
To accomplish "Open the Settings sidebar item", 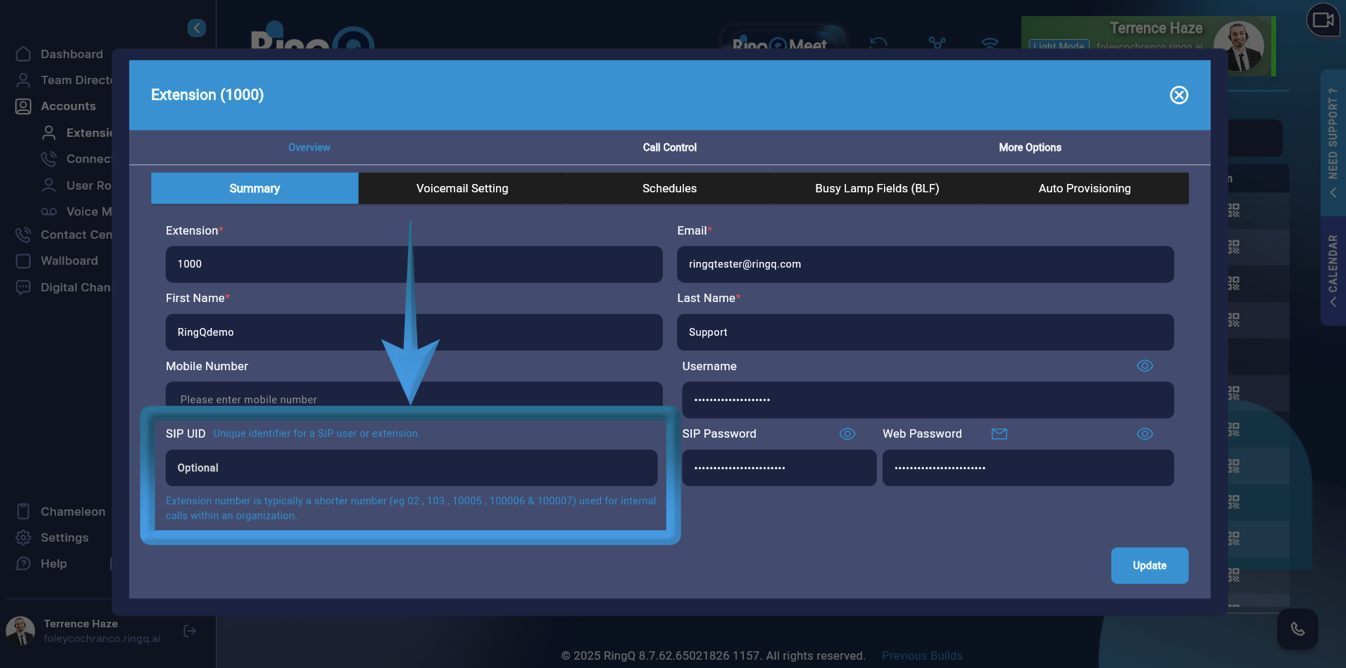I will (x=58, y=537).
